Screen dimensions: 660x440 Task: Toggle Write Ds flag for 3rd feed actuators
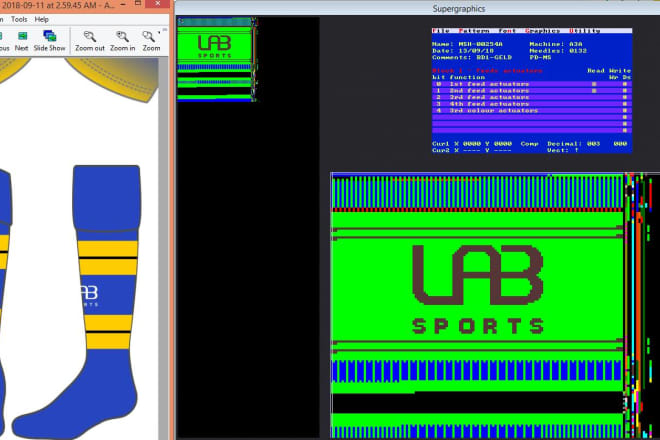[625, 97]
